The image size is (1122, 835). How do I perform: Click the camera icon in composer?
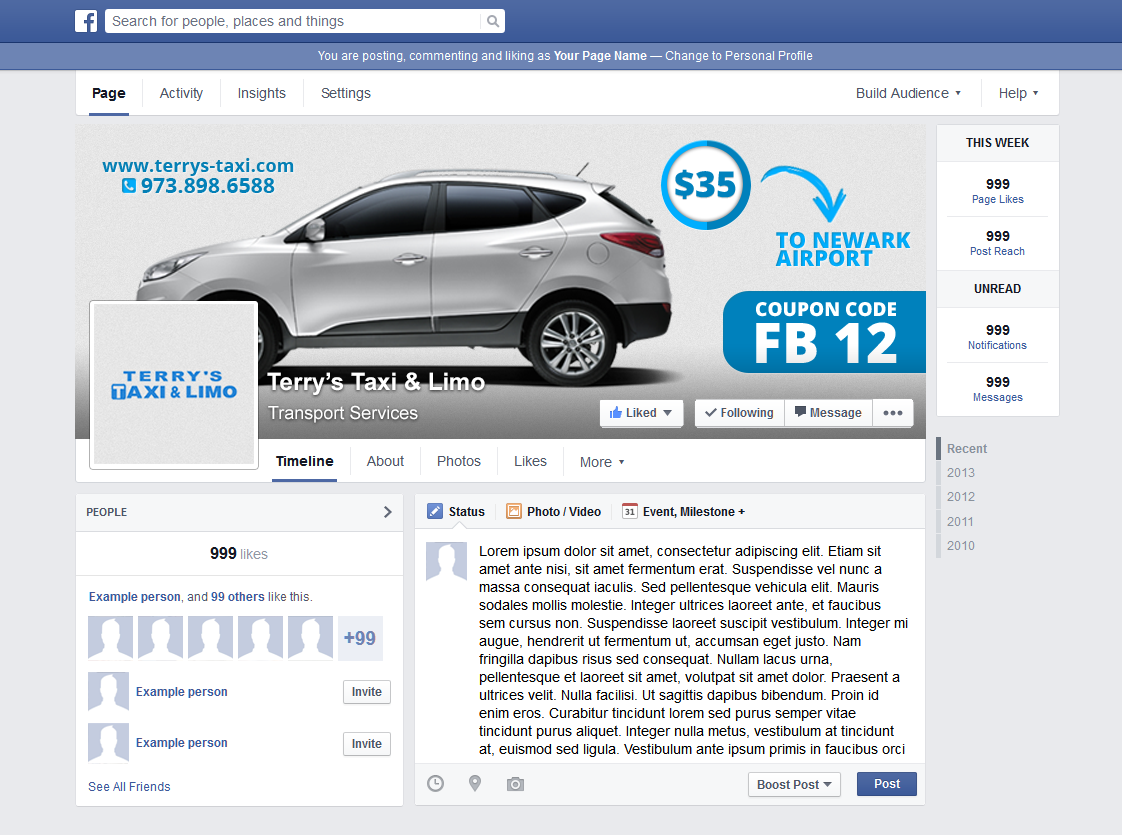[515, 784]
